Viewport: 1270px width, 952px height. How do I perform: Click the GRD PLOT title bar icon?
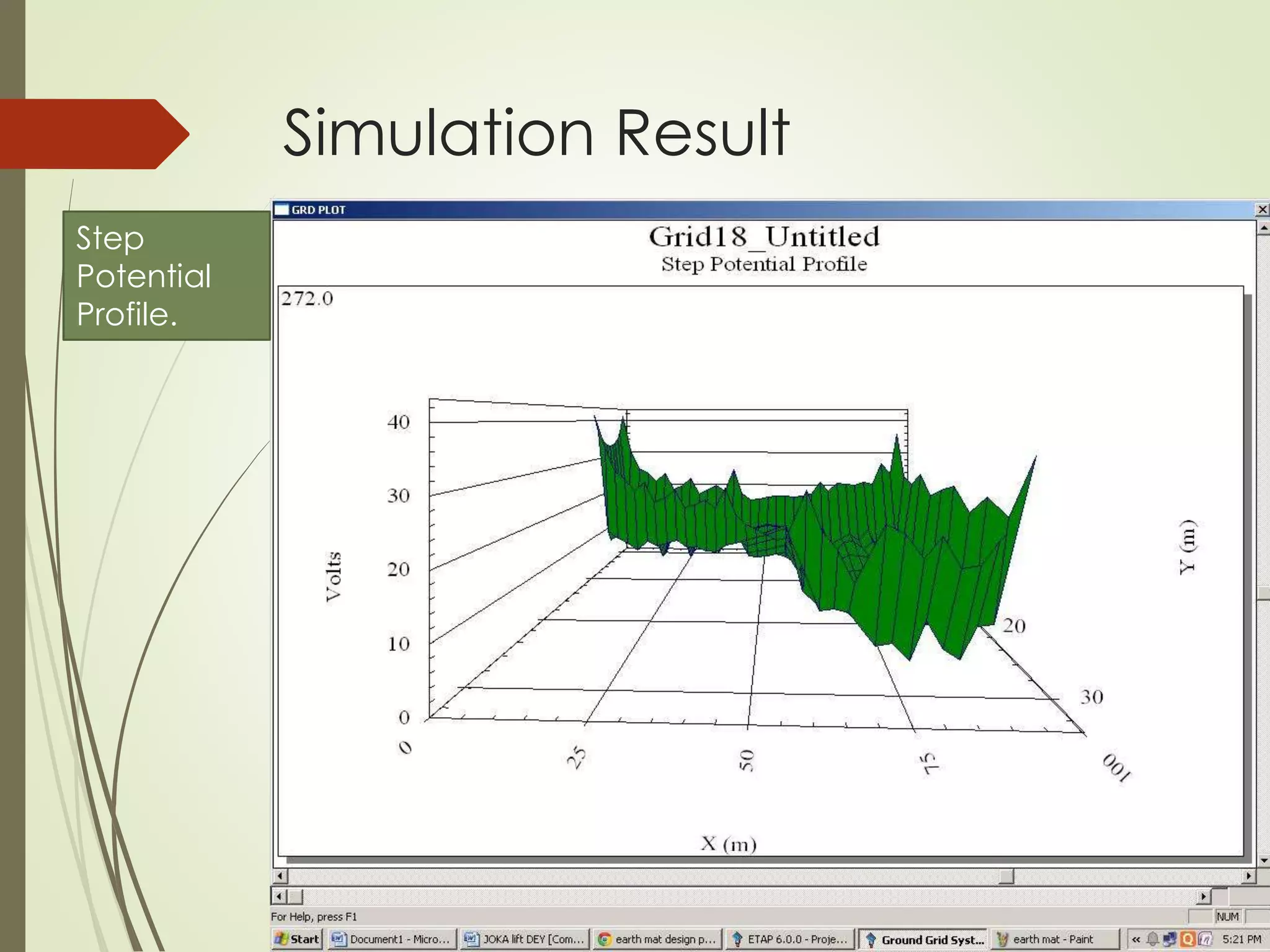tap(282, 209)
